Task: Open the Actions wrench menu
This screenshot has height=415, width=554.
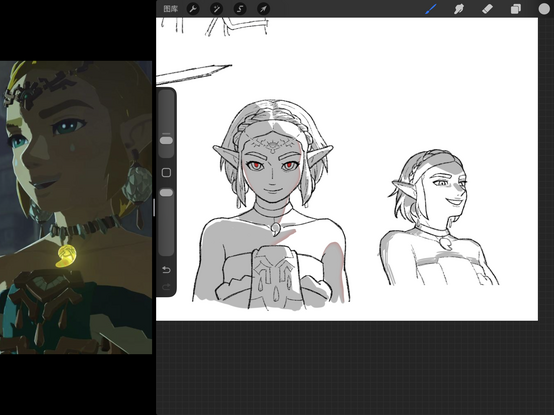Action: pyautogui.click(x=193, y=9)
